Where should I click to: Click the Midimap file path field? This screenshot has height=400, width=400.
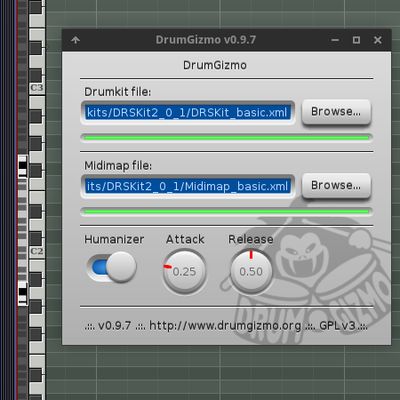coord(188,186)
